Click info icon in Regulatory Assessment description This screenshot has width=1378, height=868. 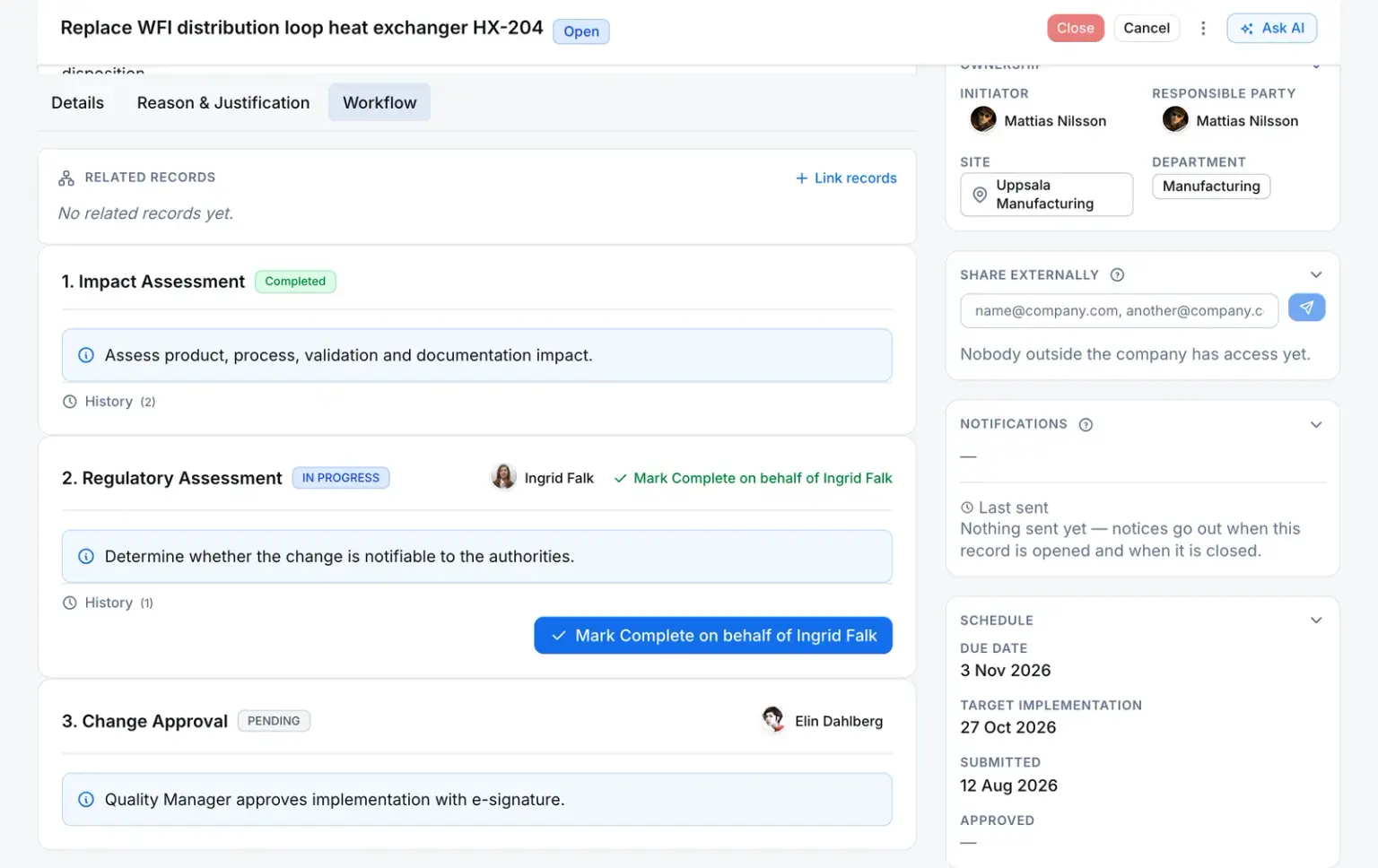pyautogui.click(x=86, y=556)
